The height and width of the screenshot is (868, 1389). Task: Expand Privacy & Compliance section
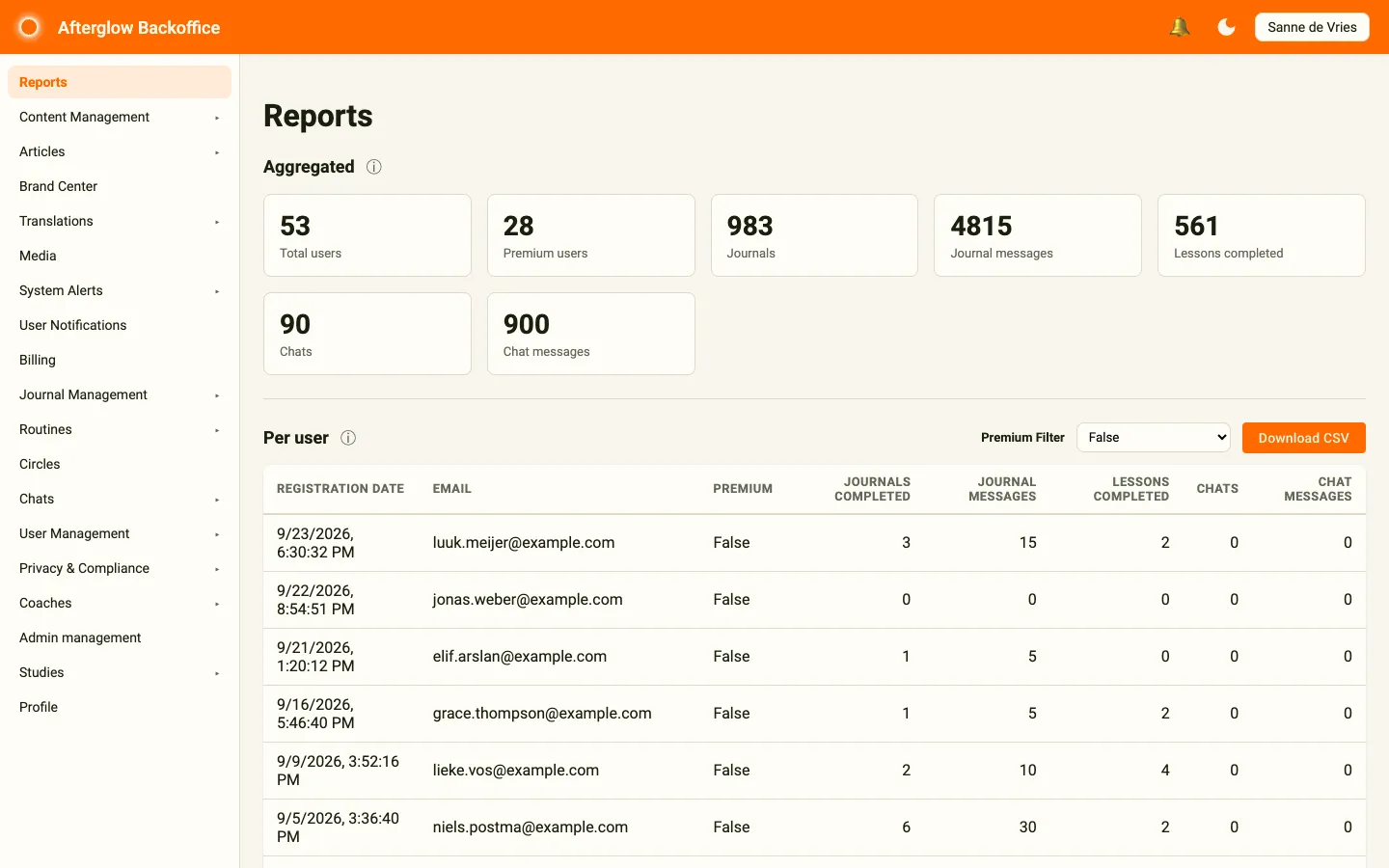pyautogui.click(x=120, y=568)
